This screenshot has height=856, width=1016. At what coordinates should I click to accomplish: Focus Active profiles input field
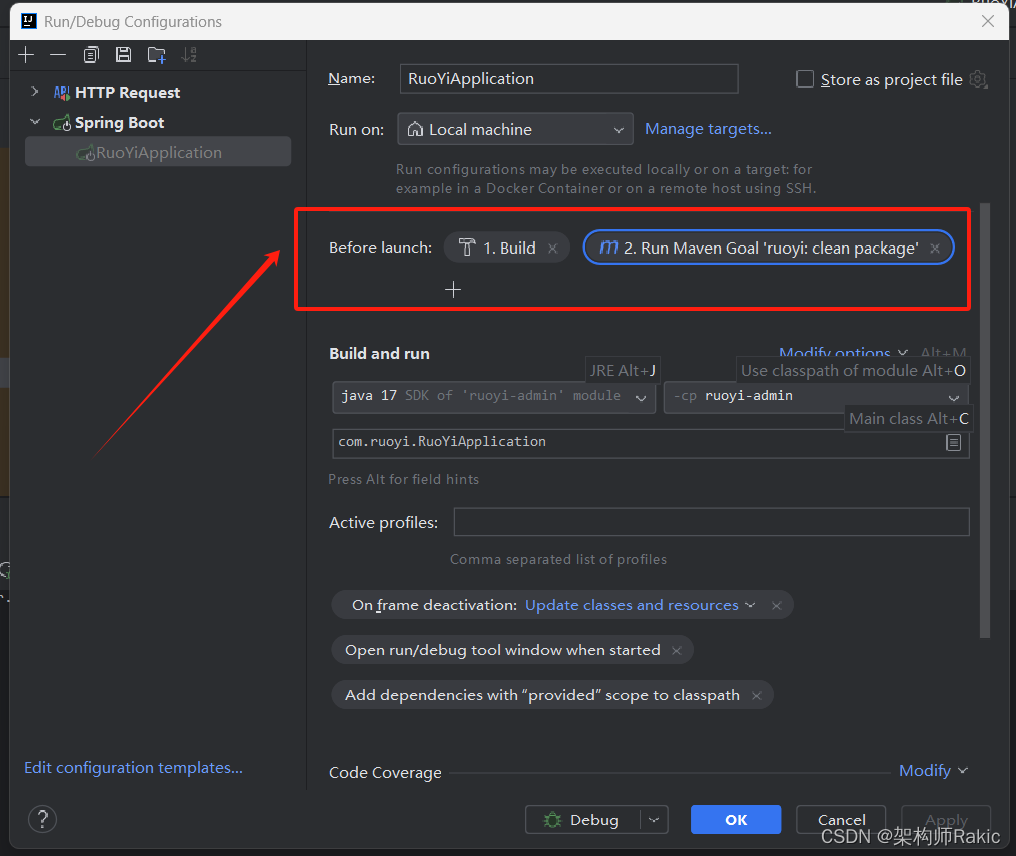coord(711,522)
